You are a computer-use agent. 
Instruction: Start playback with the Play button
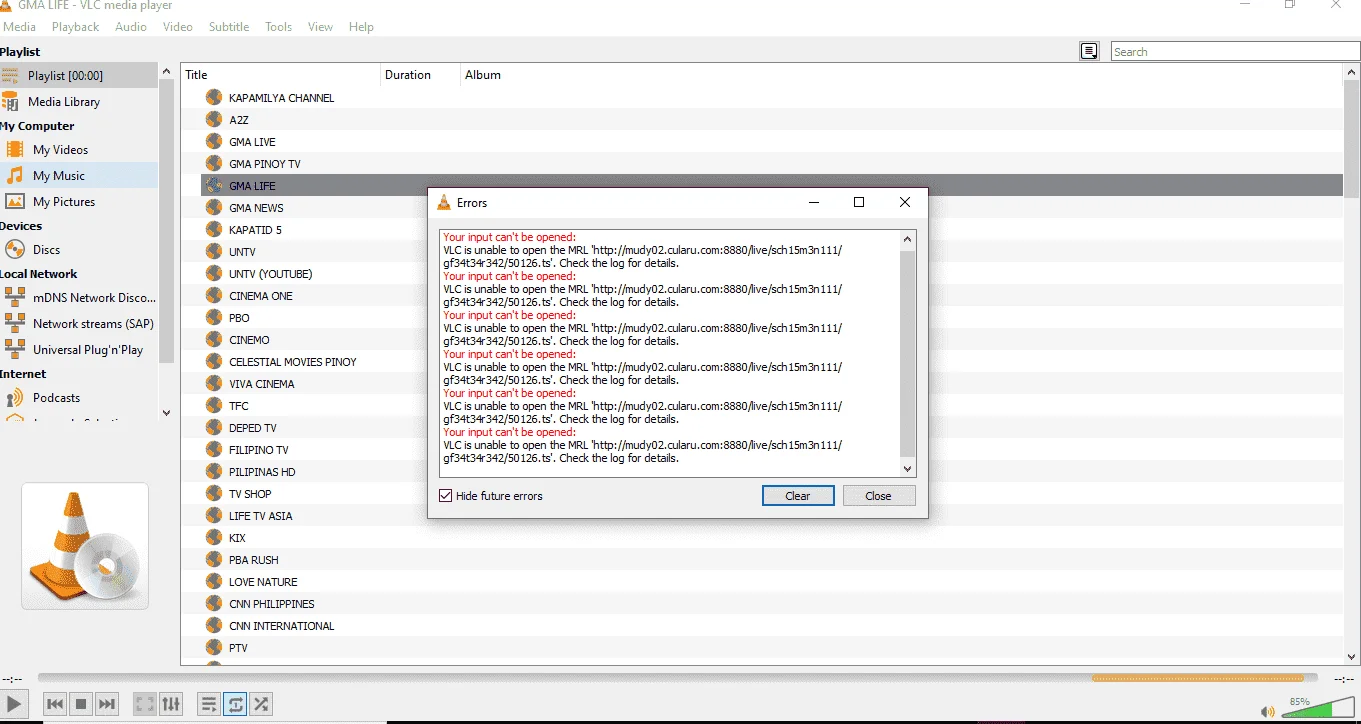click(13, 704)
